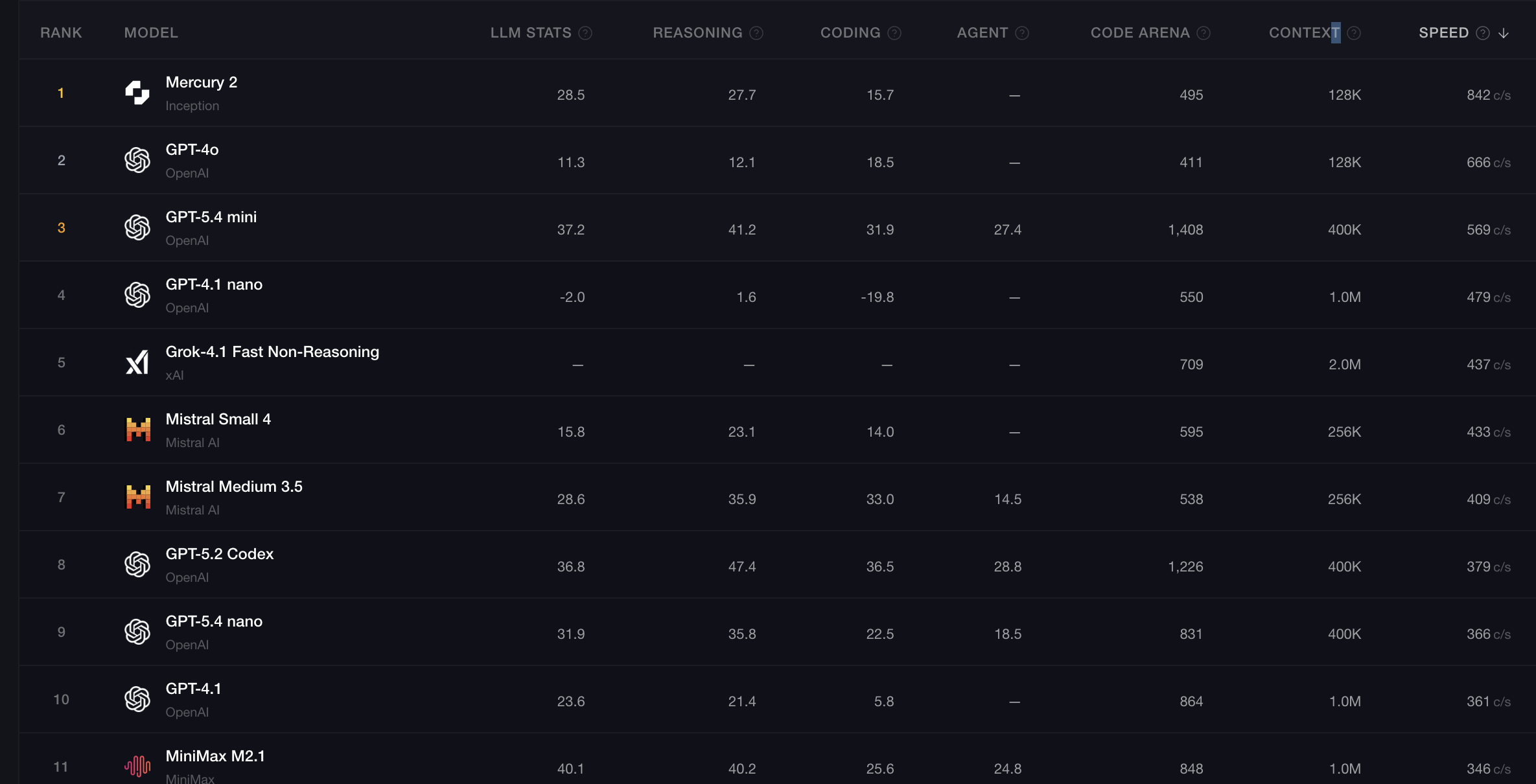This screenshot has width=1536, height=784.
Task: Click the 28.8 agent score
Action: 1008,567
